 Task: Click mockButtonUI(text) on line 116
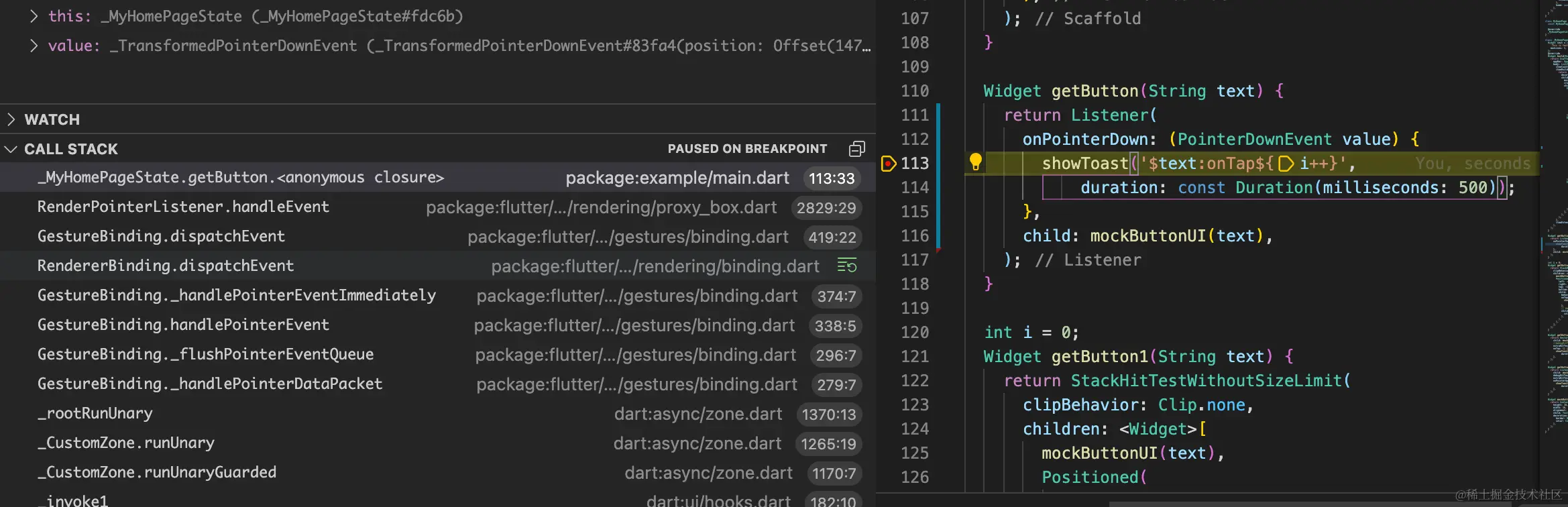(1177, 235)
